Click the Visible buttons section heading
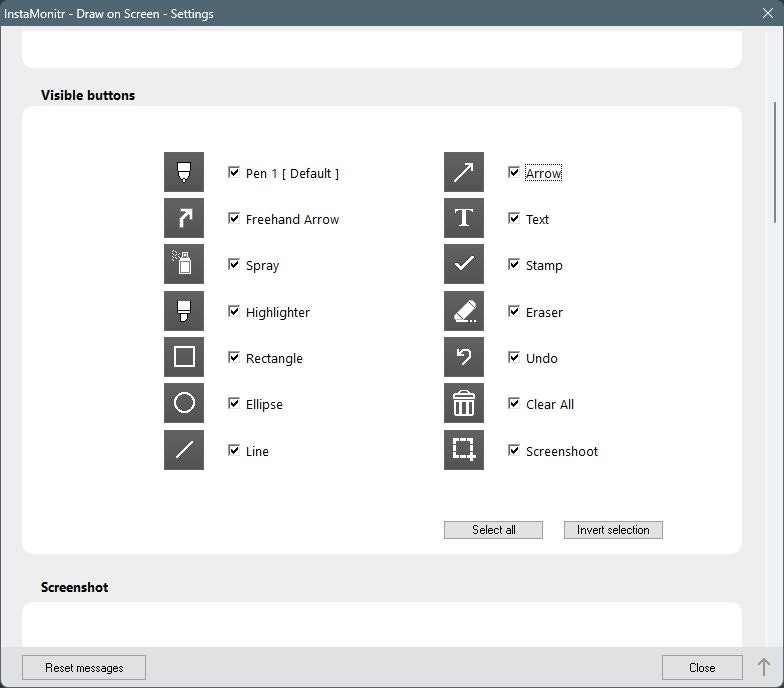784x688 pixels. [x=88, y=95]
